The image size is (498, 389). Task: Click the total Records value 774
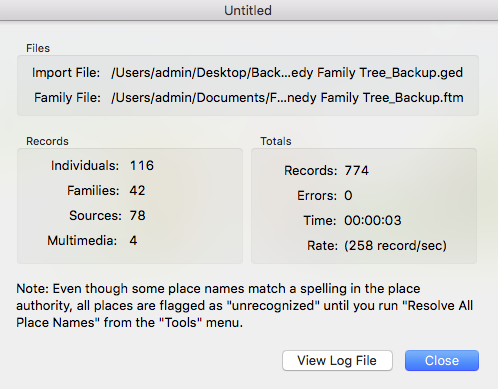click(356, 171)
